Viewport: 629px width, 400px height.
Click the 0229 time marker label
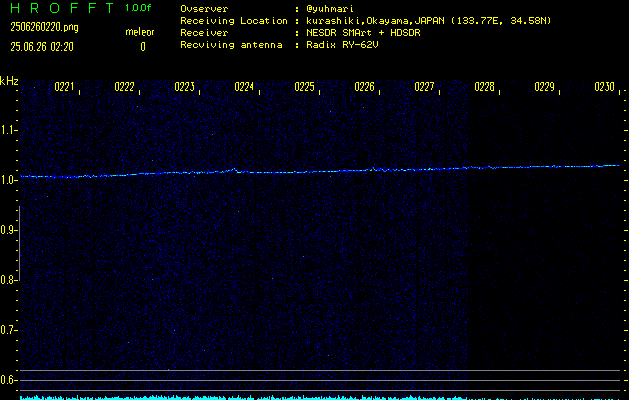click(x=545, y=87)
